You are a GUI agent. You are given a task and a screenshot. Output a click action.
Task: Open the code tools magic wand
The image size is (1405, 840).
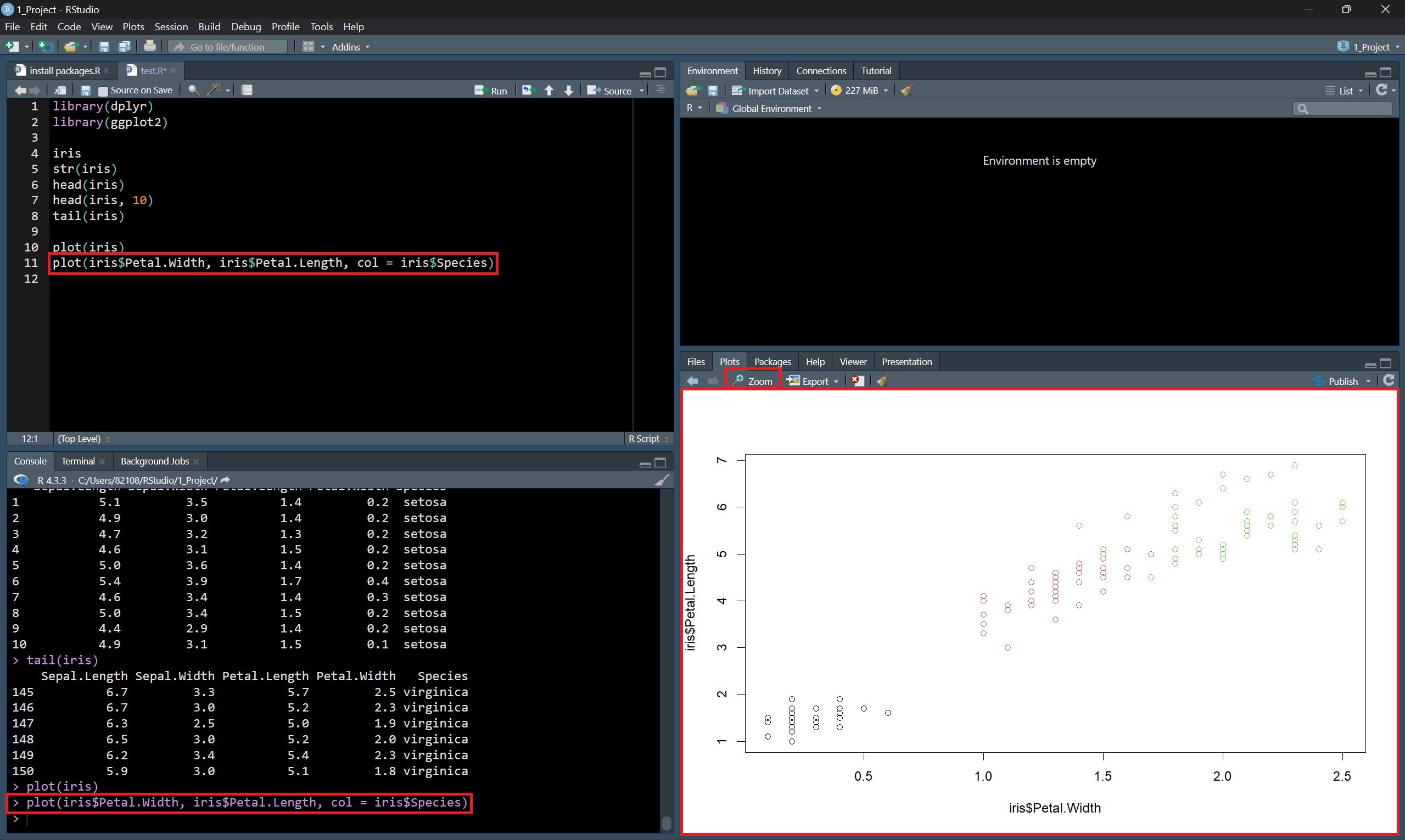click(215, 90)
